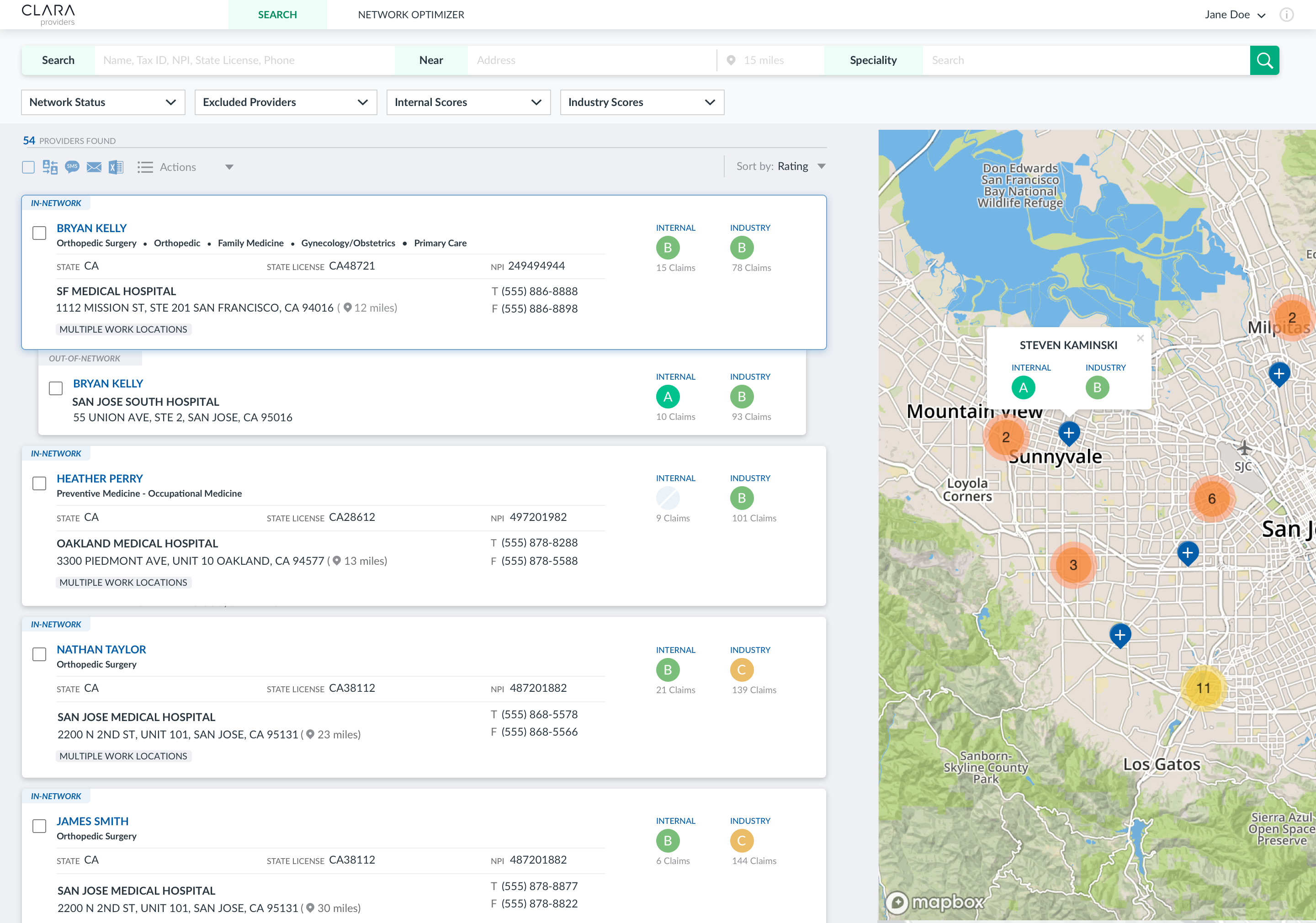The width and height of the screenshot is (1316, 923).
Task: Click Multiple Work Locations under SF Medical Hospital
Action: coord(123,329)
